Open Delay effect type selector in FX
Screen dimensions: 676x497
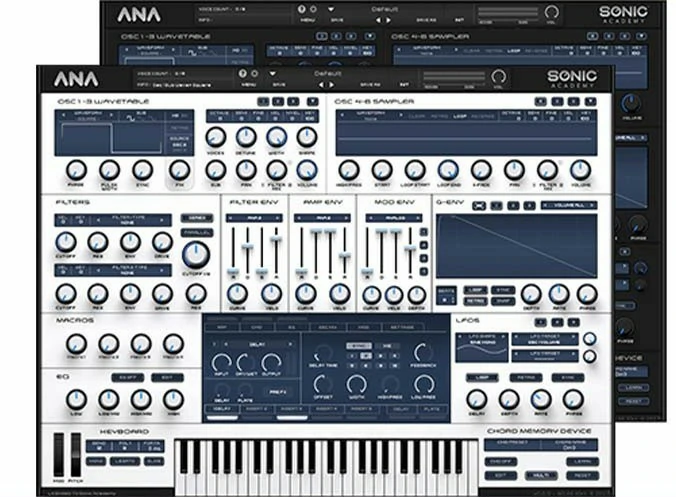click(x=257, y=344)
